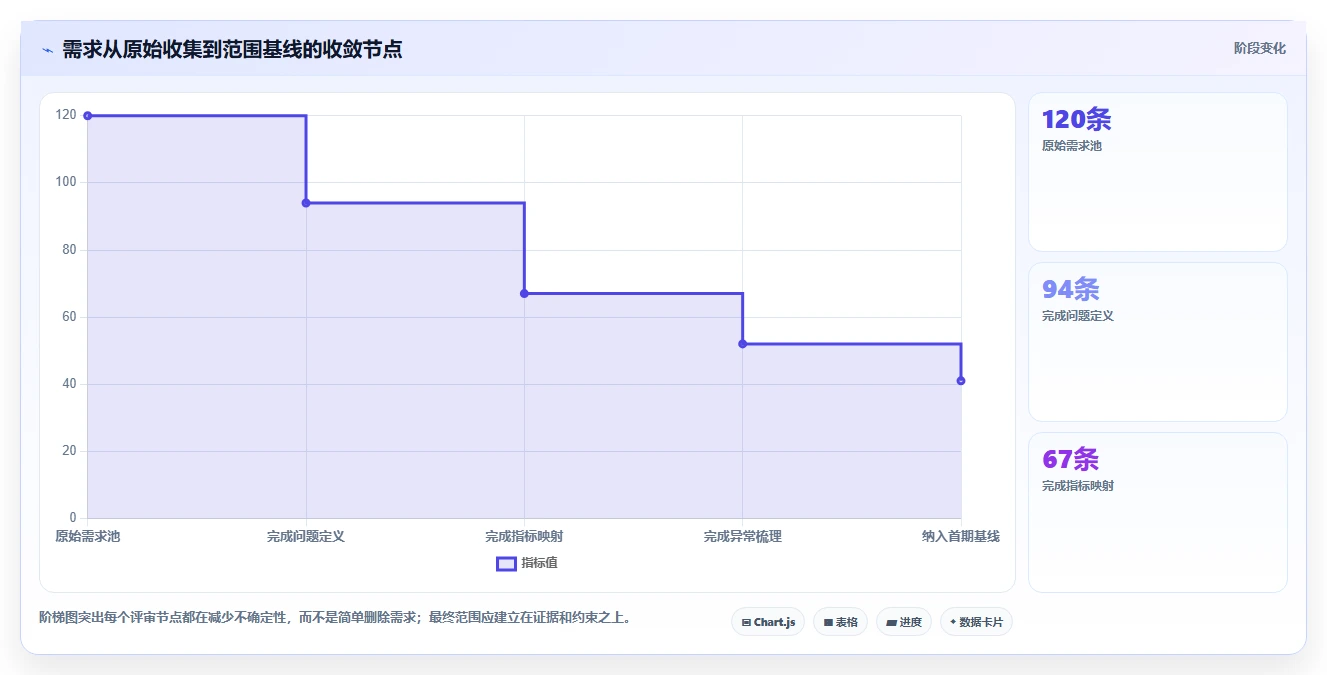Viewport: 1327px width, 675px height.
Task: Click the chart title 需求从原始收集到范围基线的收敛节点
Action: pyautogui.click(x=232, y=49)
